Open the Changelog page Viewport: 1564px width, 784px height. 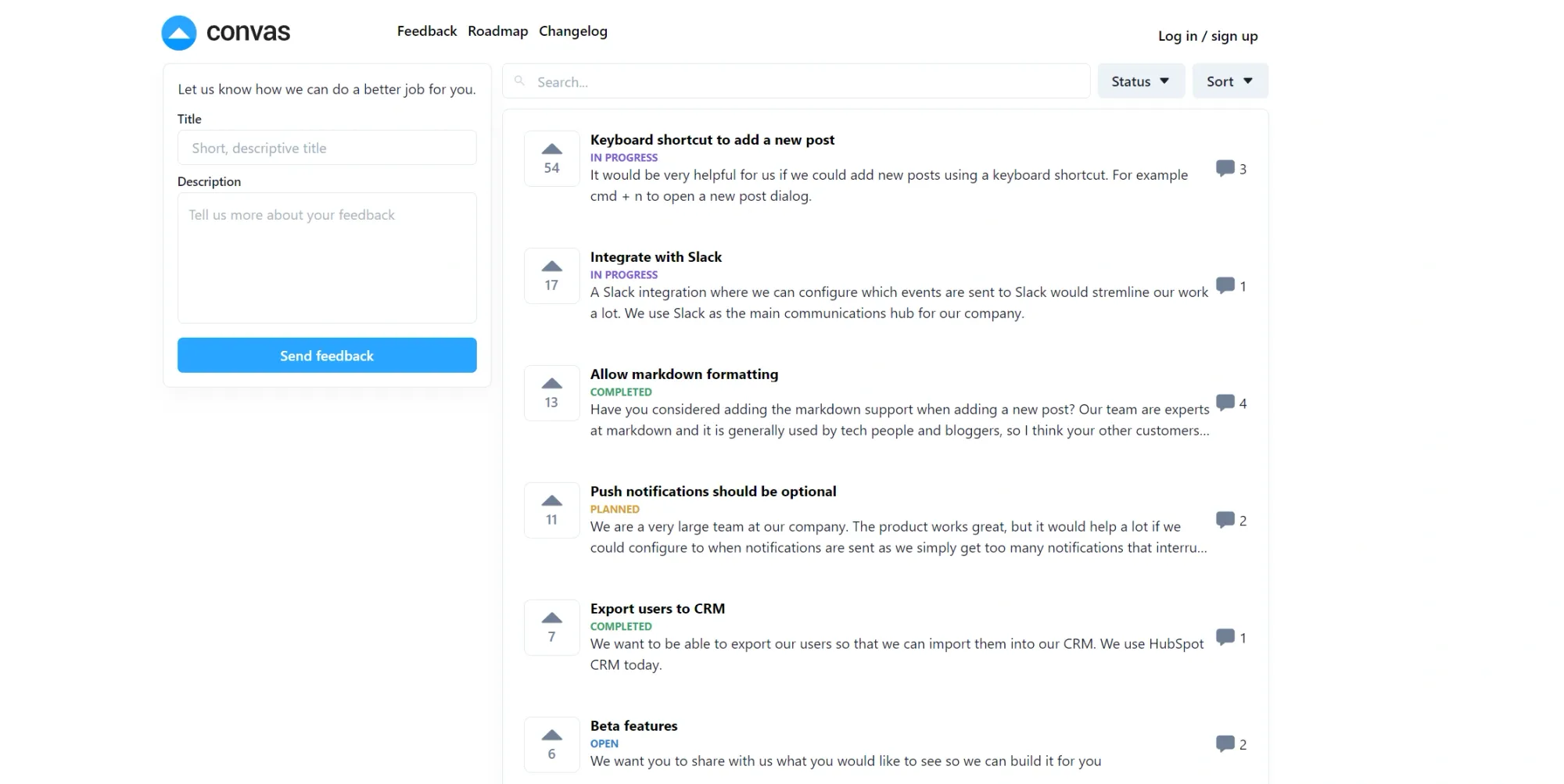pos(573,31)
